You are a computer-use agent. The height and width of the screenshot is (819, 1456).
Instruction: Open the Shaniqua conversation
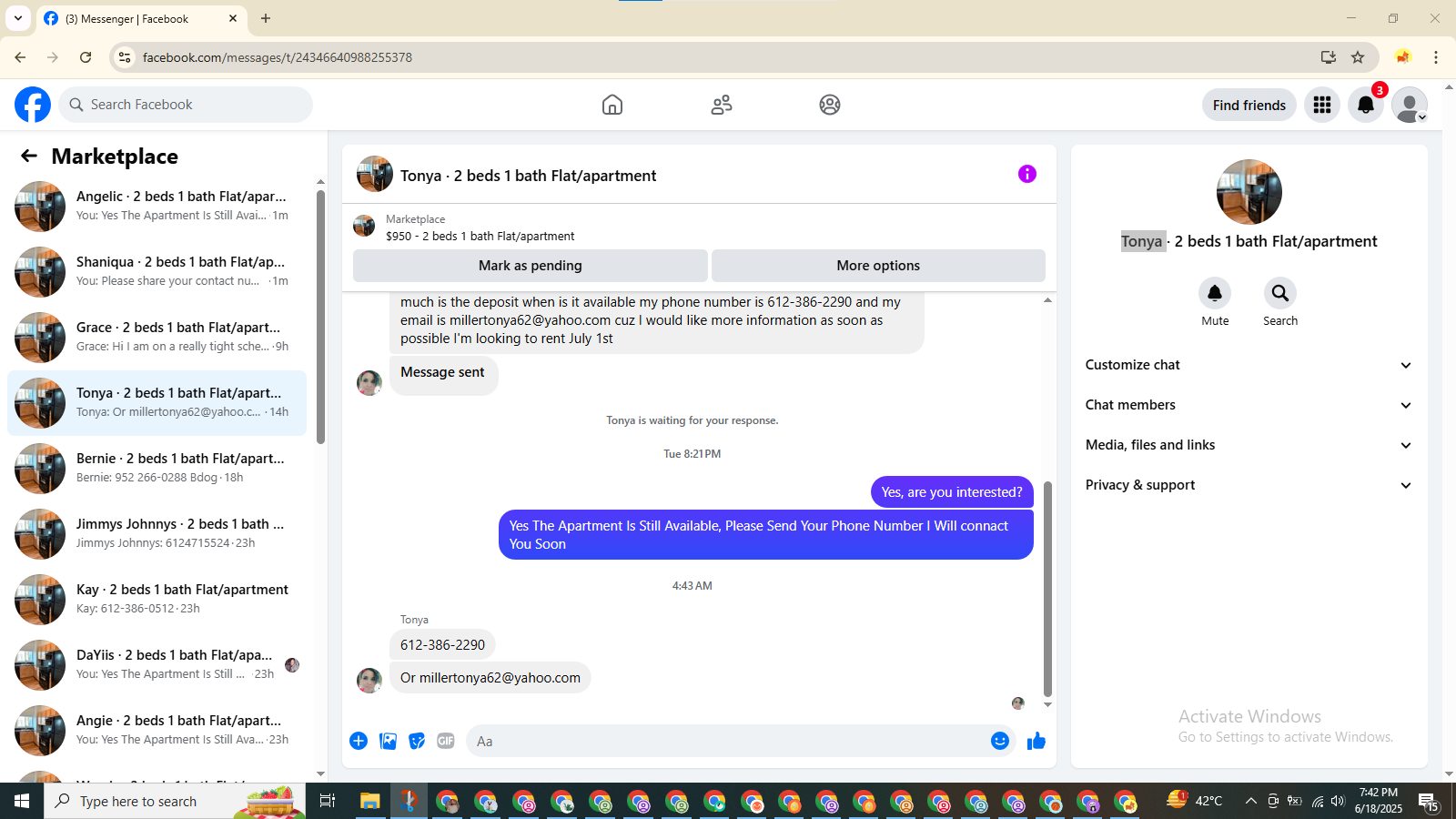pyautogui.click(x=157, y=271)
